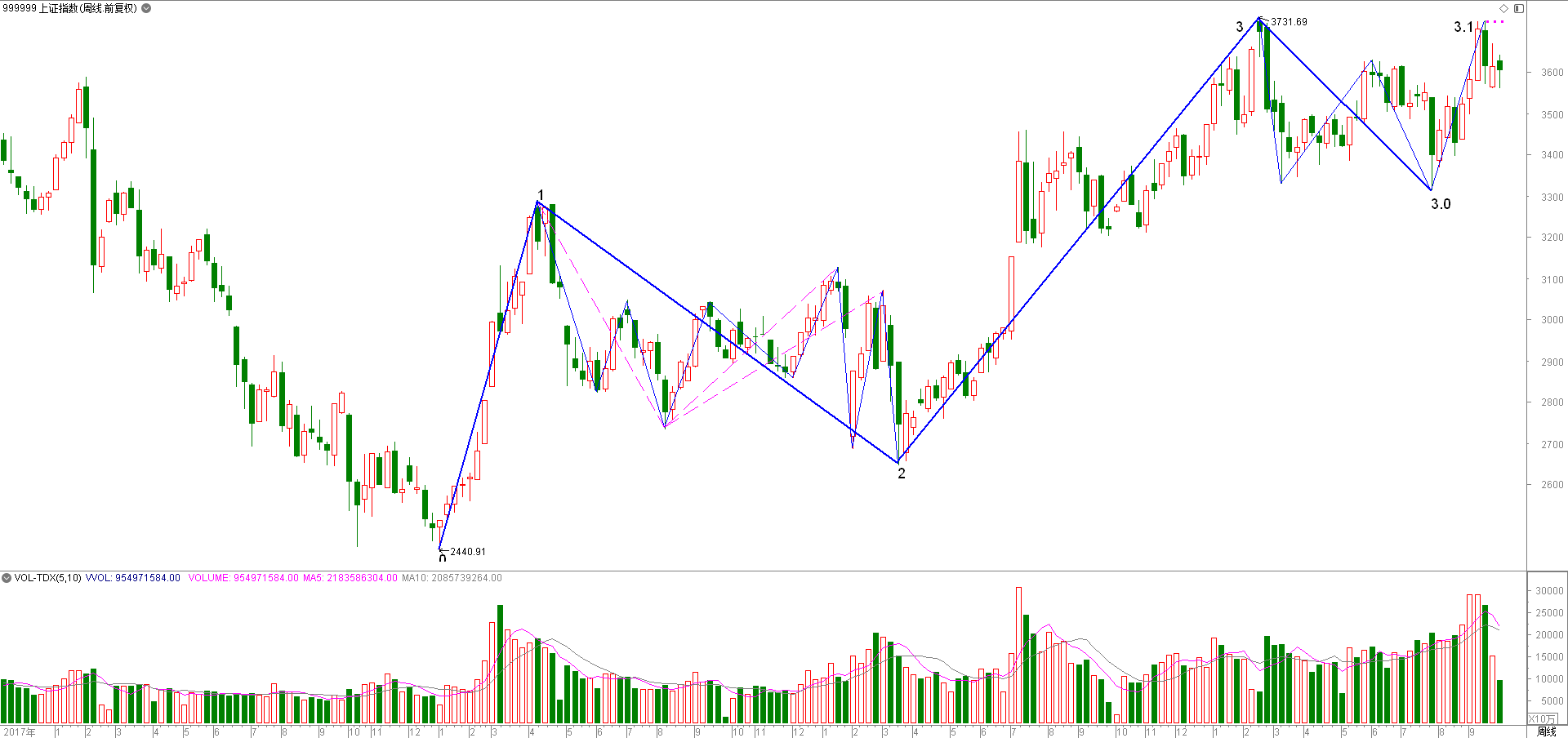Expand the VOL-TDX indicator dropdown arrow

(7, 578)
